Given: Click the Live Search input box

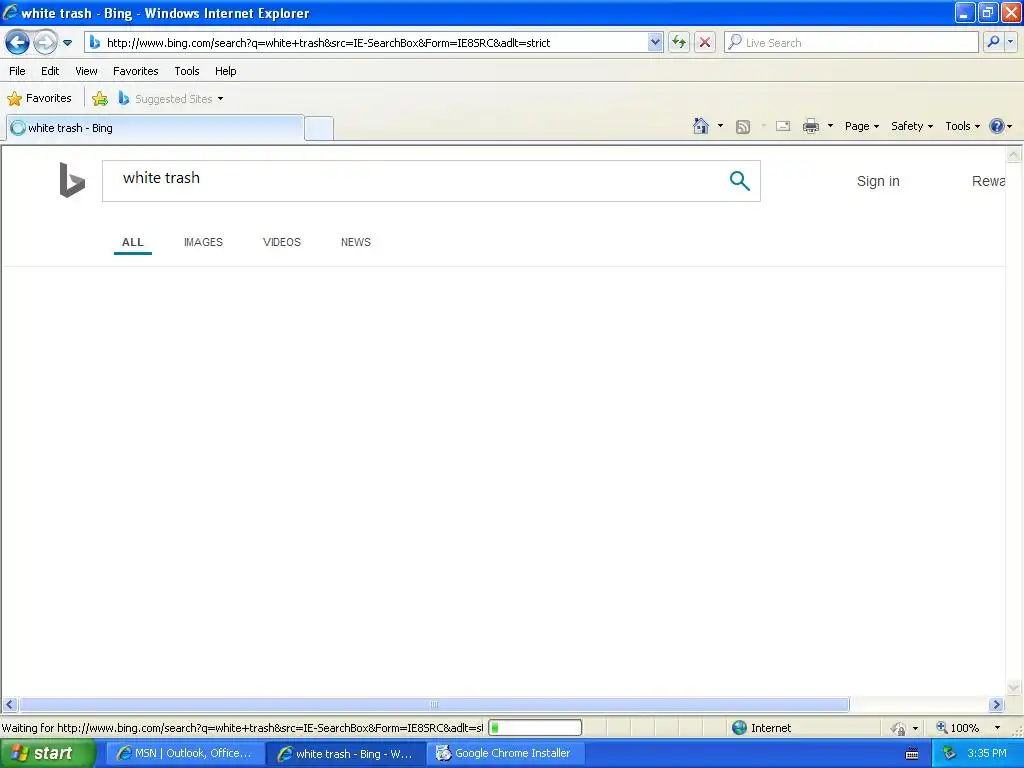Looking at the screenshot, I should pyautogui.click(x=852, y=43).
